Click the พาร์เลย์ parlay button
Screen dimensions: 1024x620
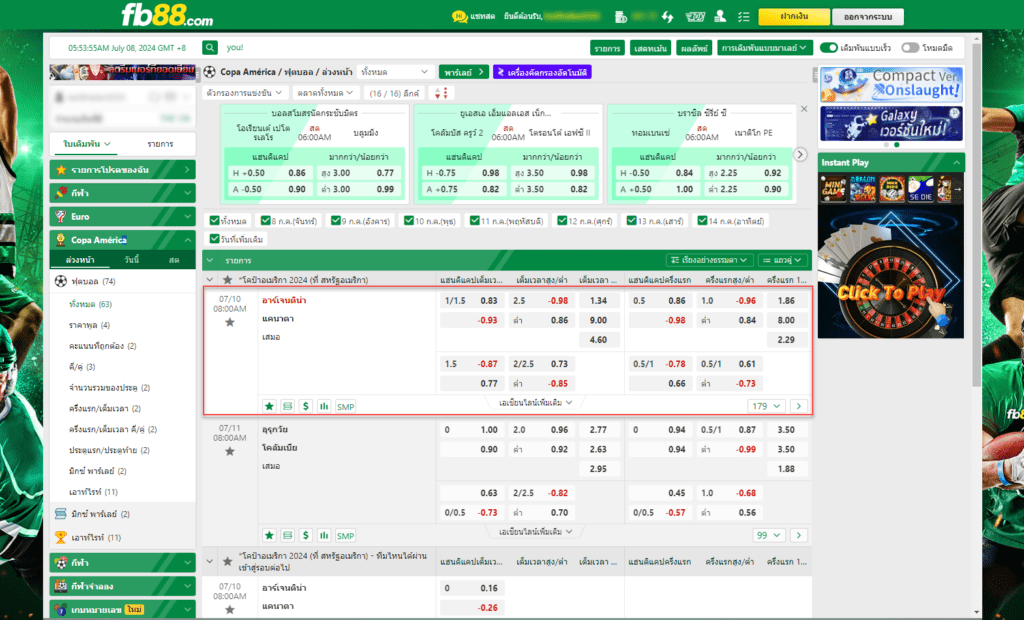pyautogui.click(x=464, y=72)
